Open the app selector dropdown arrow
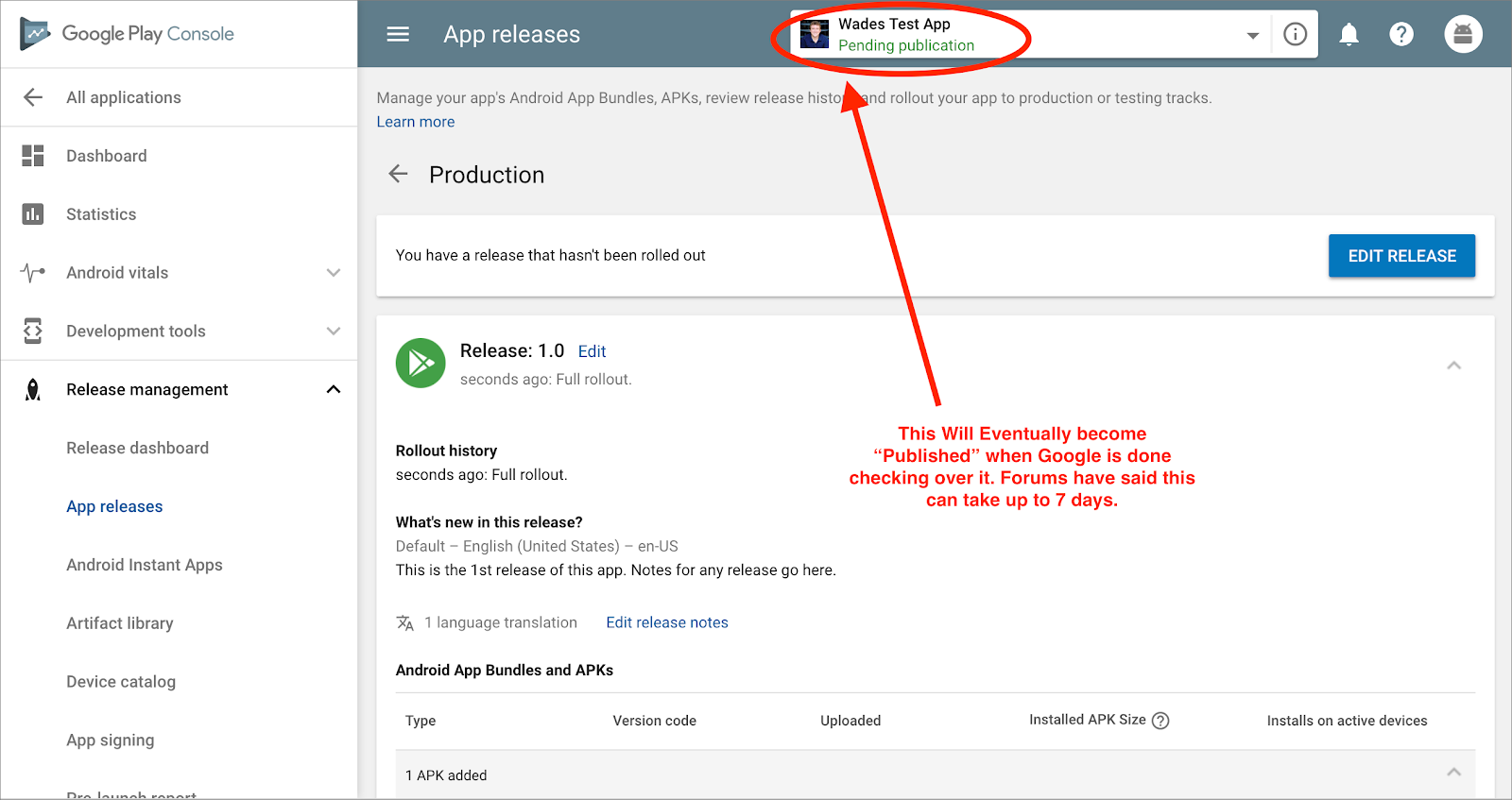This screenshot has width=1512, height=800. point(1253,35)
